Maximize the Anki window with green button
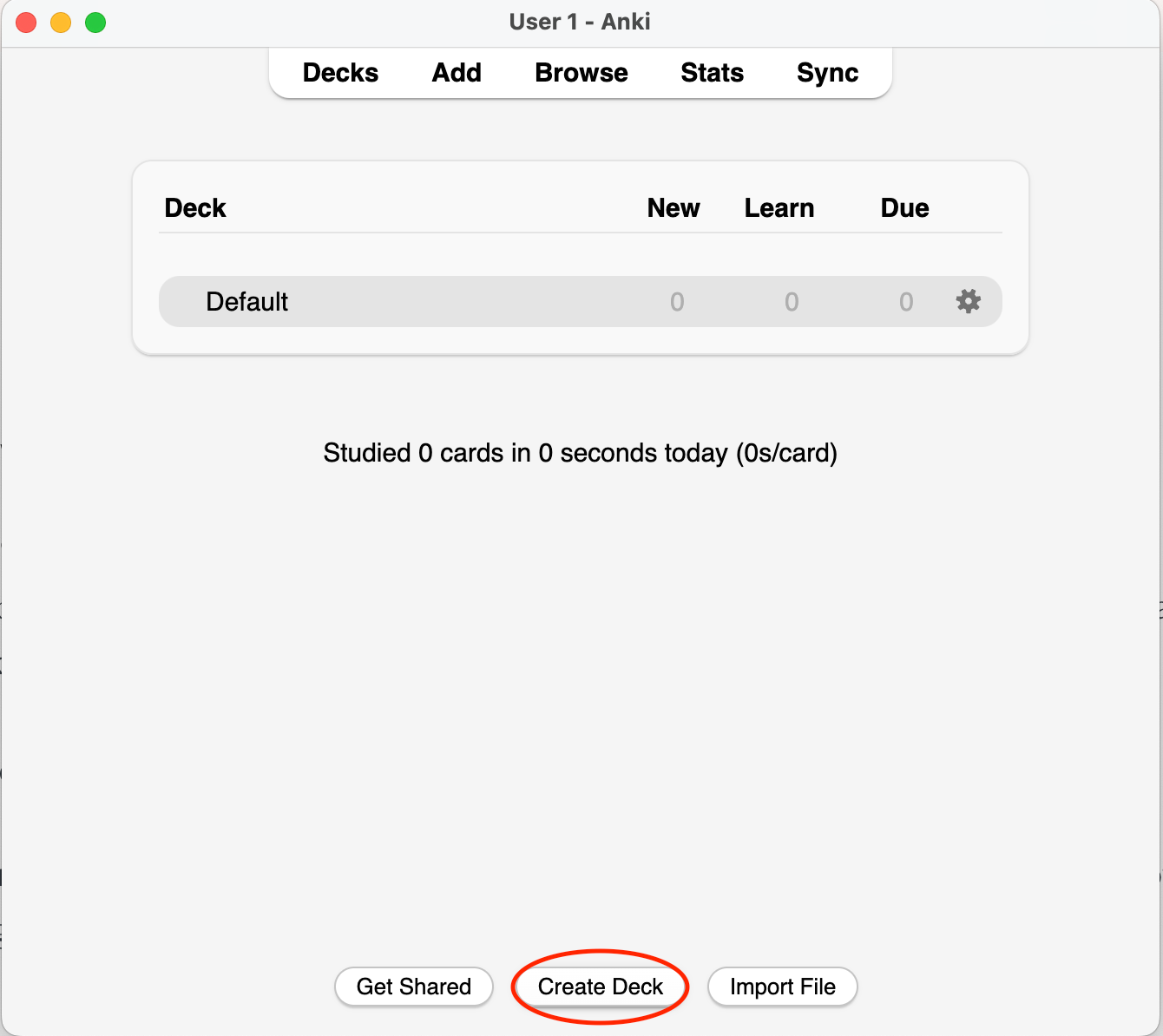The height and width of the screenshot is (1036, 1163). pos(95,23)
